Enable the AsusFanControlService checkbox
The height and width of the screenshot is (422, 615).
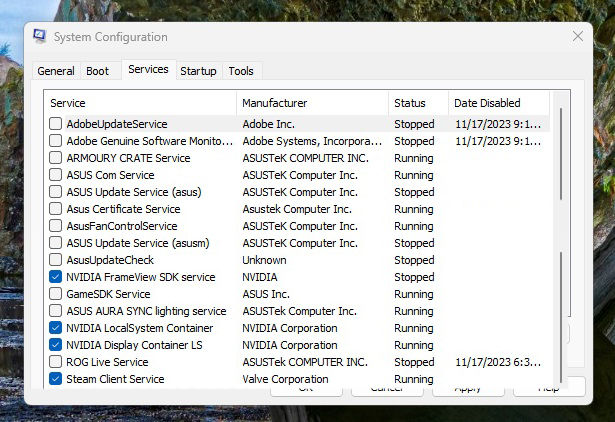(x=55, y=226)
